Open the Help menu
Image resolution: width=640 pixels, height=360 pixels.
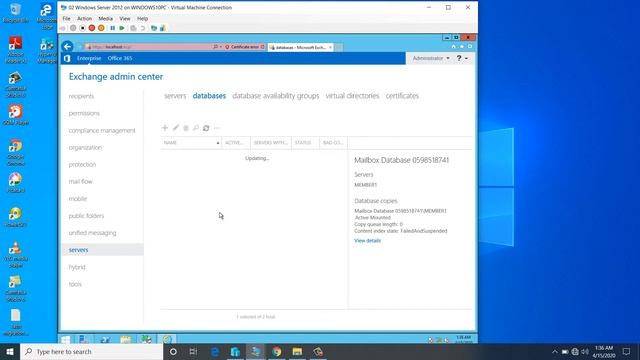[x=142, y=18]
